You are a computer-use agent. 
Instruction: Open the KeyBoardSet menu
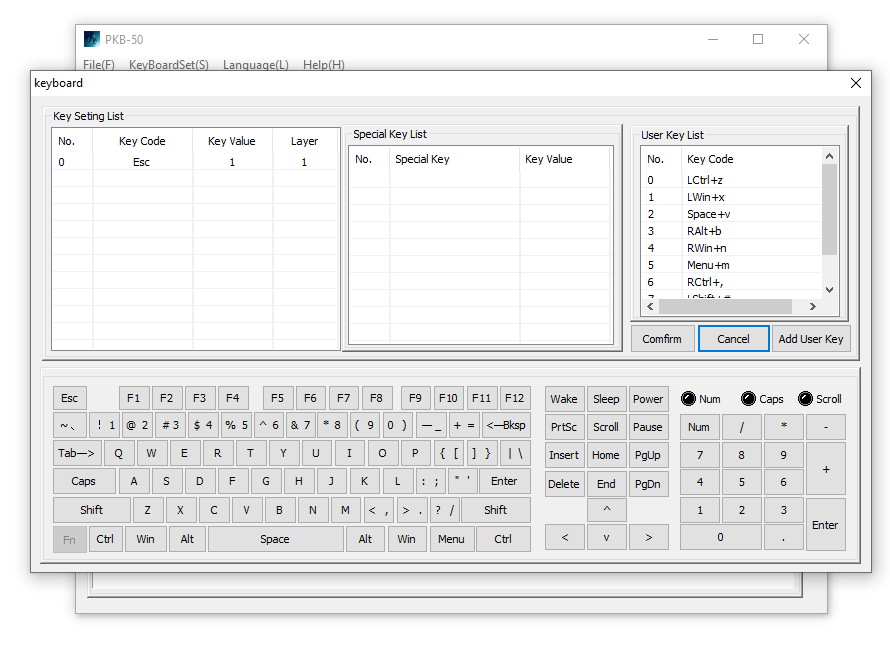(169, 65)
